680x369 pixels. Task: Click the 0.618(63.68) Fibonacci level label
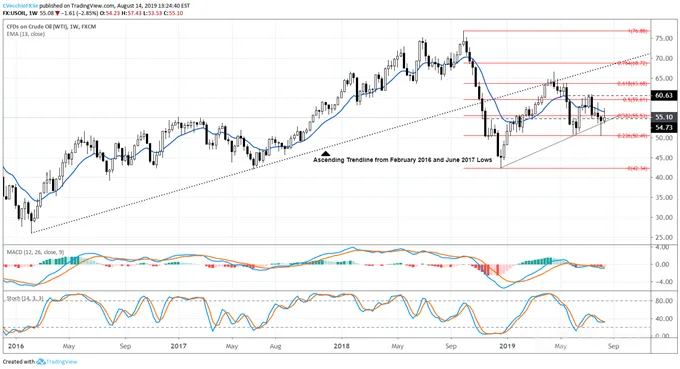click(632, 83)
